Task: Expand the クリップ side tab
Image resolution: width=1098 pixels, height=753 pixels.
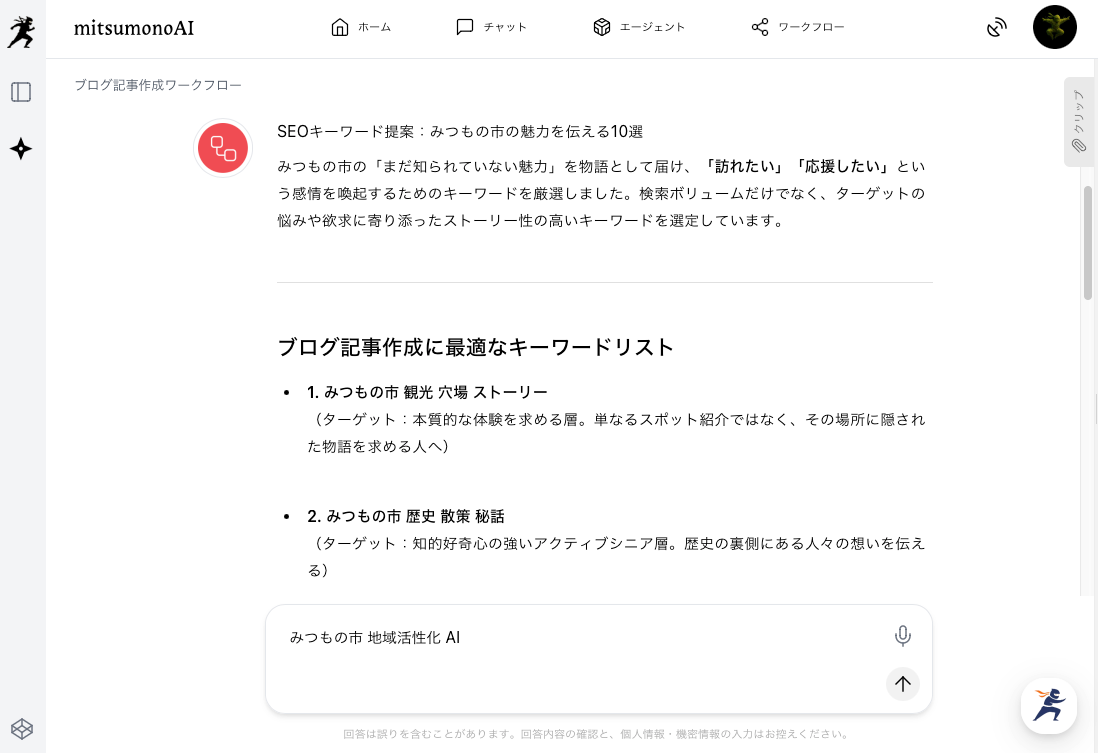Action: [1078, 121]
